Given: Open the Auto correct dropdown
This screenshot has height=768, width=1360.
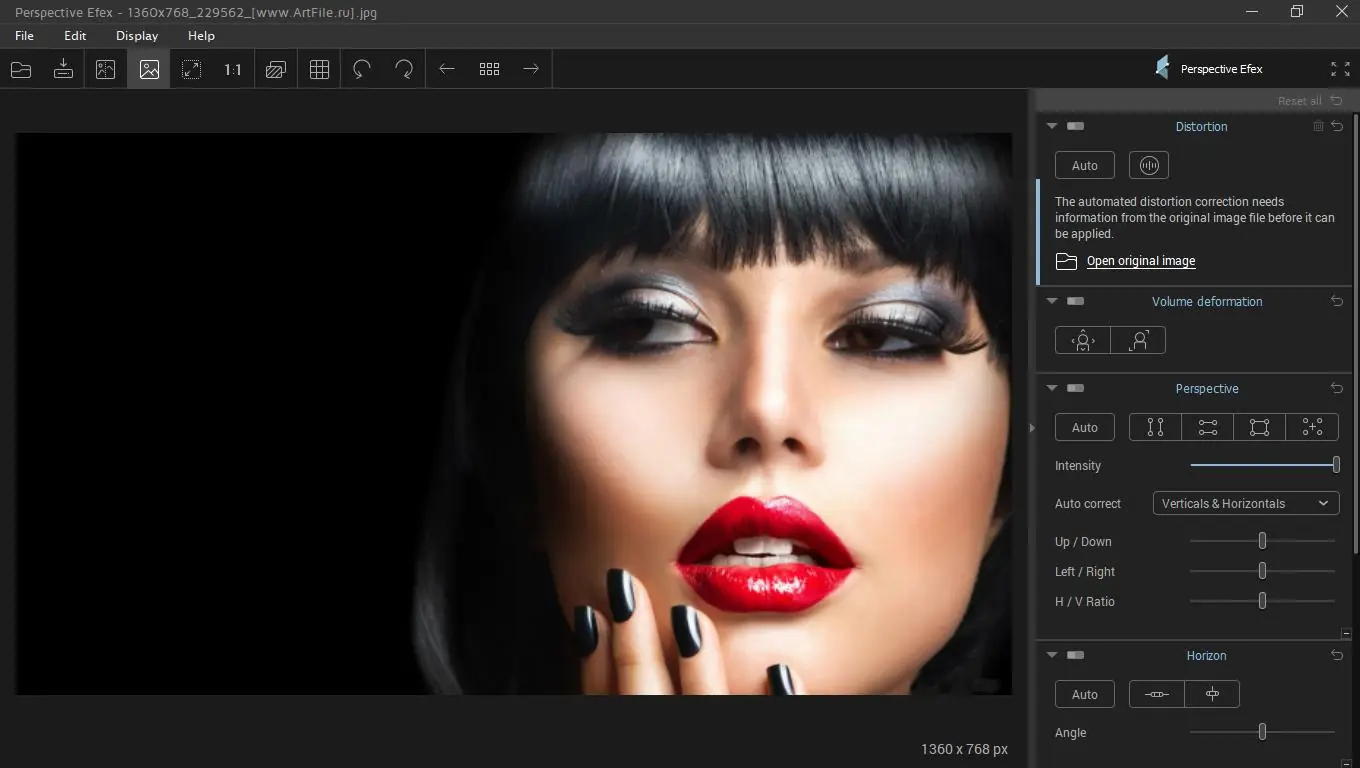Looking at the screenshot, I should 1245,503.
